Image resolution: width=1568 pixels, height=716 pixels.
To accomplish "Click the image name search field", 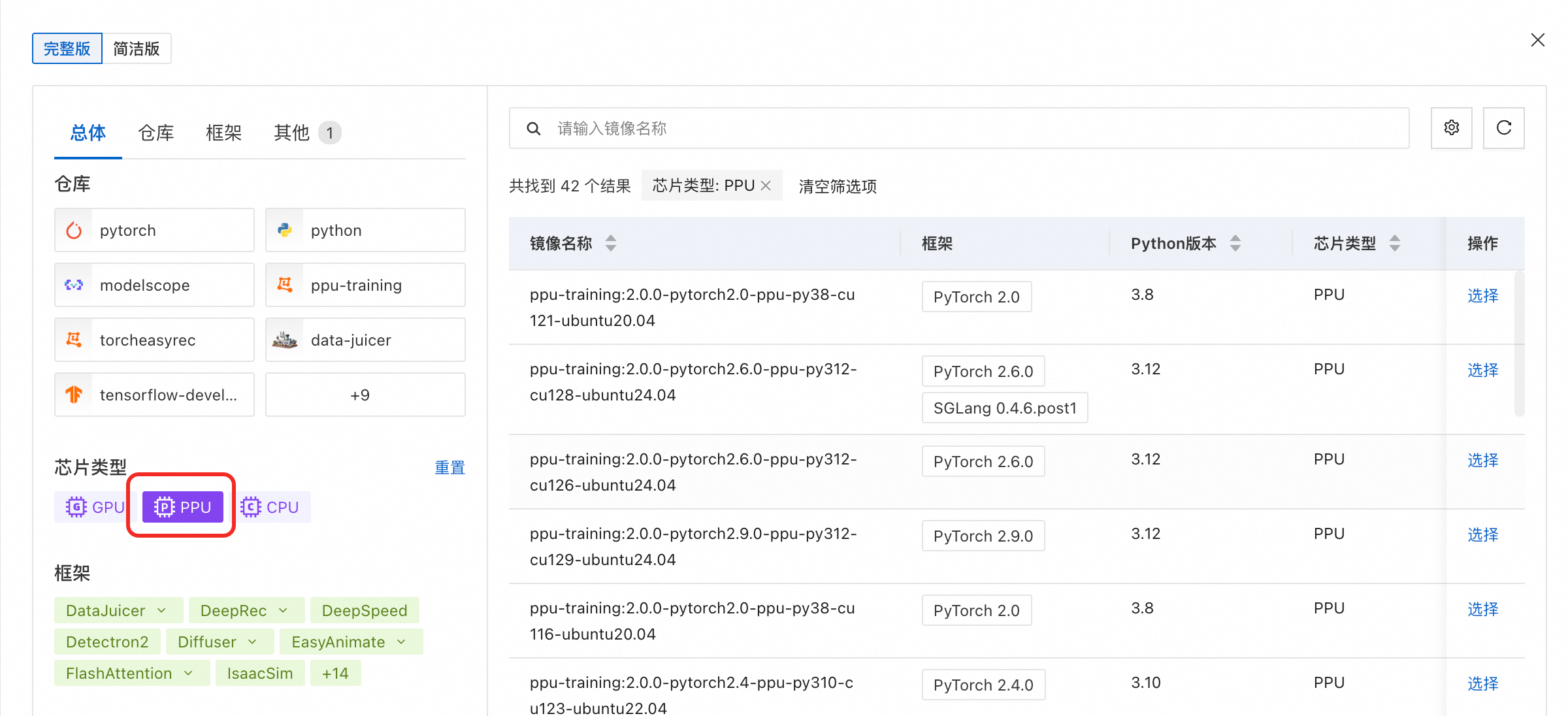I will click(958, 128).
